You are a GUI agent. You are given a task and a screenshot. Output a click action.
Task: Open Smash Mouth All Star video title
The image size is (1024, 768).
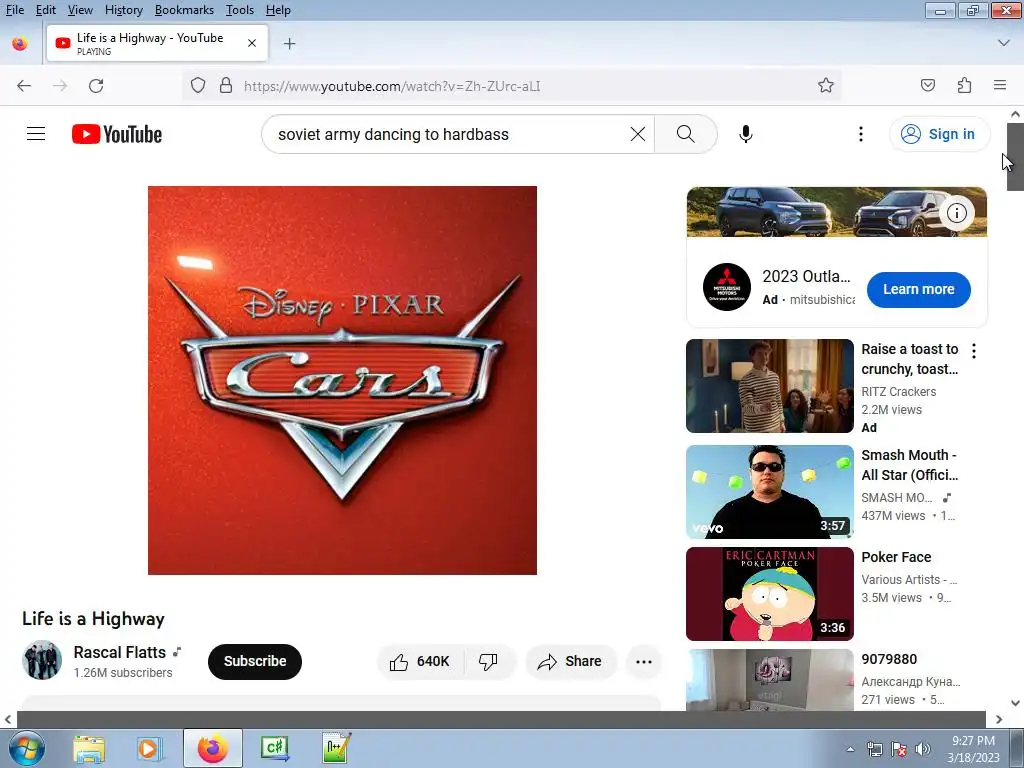(x=910, y=465)
